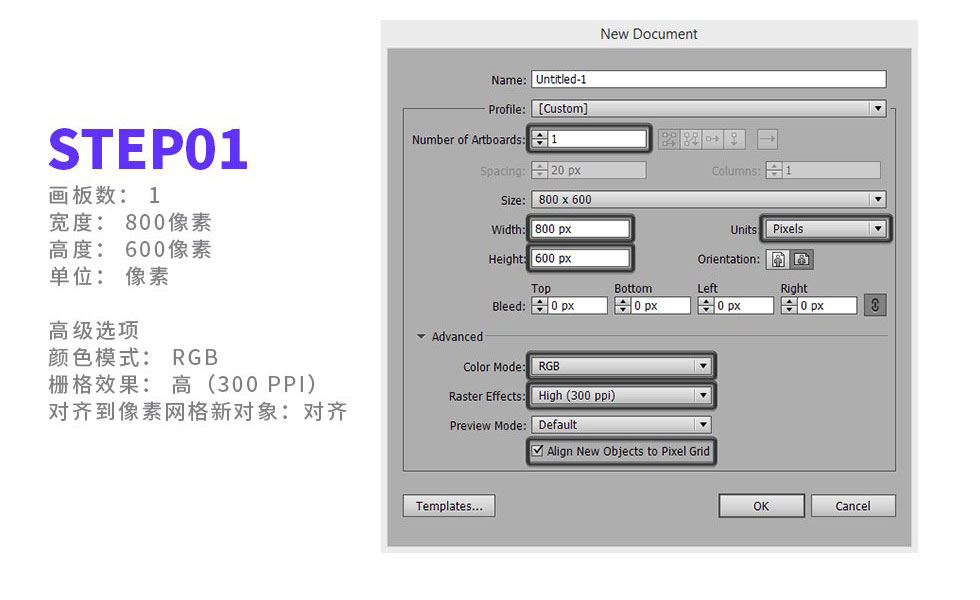Click the Templates... button
This screenshot has width=980, height=600.
click(449, 506)
